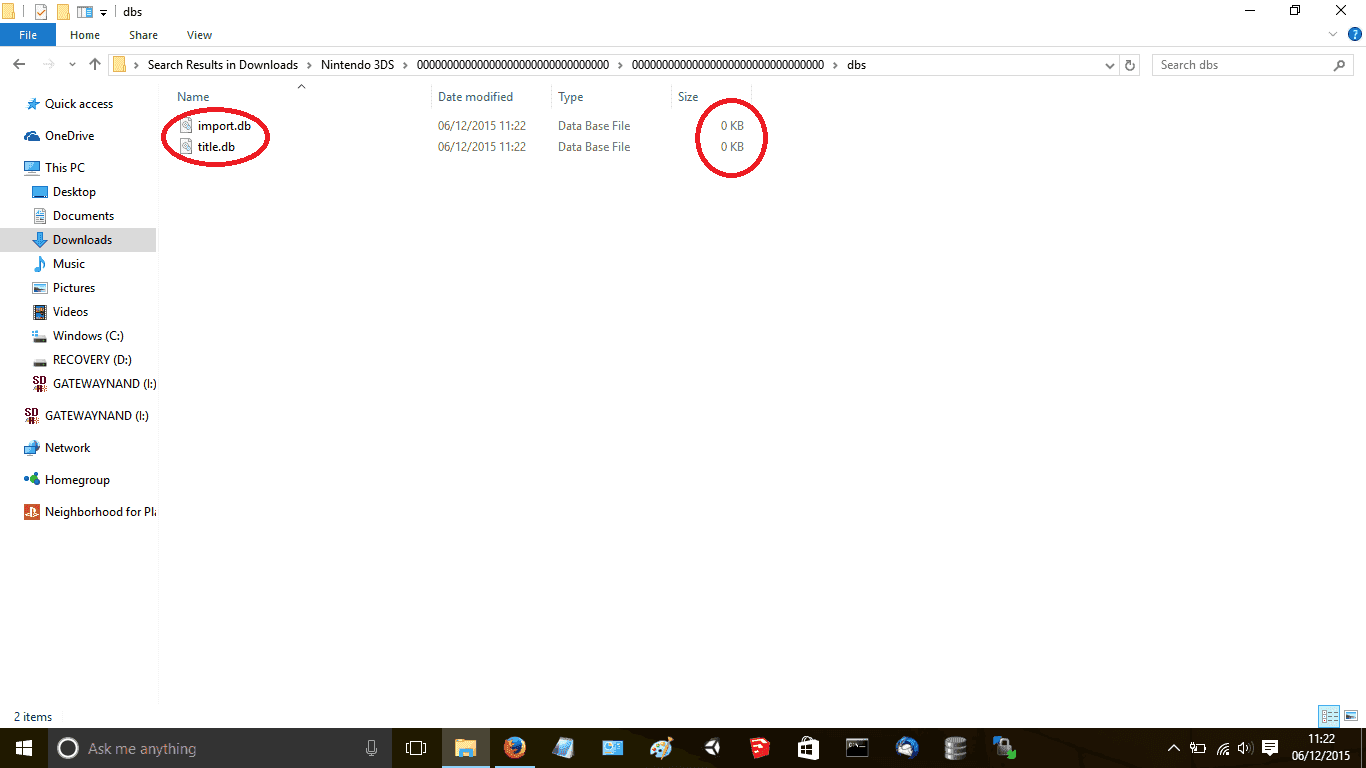Open the Action Center notifications icon
Screen dimensions: 1366x768
[x=1270, y=748]
